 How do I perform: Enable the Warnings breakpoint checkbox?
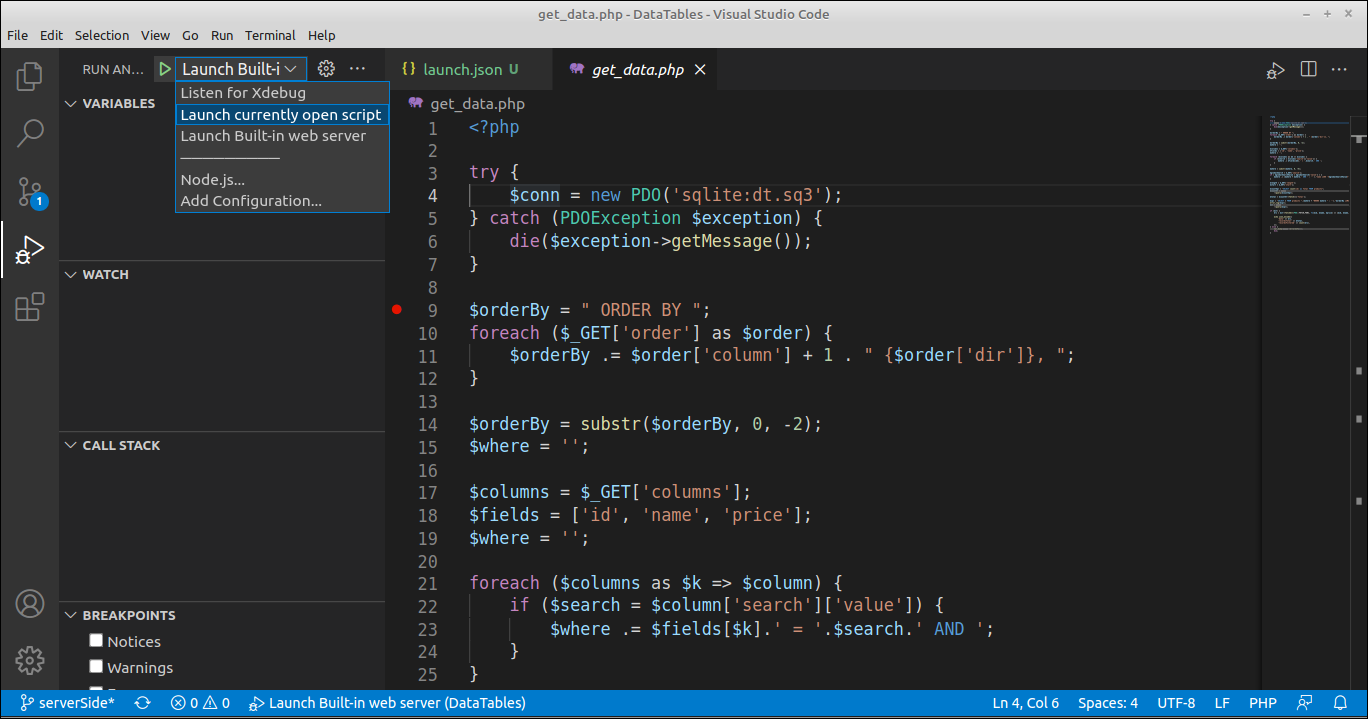pos(96,667)
